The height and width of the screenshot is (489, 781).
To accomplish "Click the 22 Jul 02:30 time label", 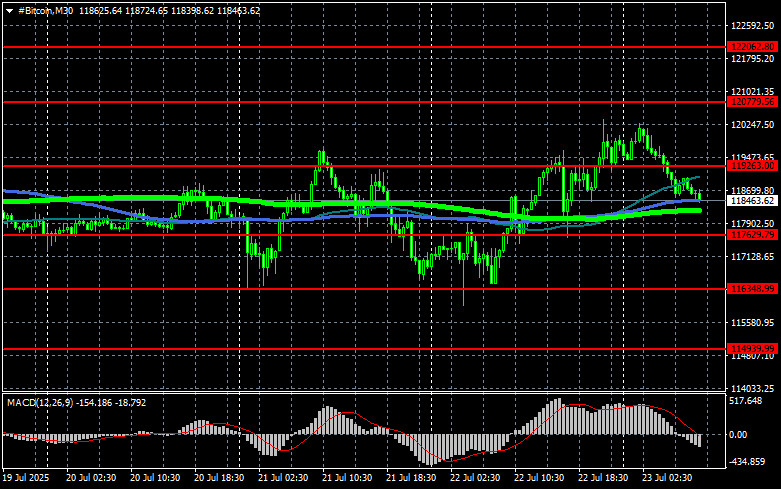I will coord(475,478).
